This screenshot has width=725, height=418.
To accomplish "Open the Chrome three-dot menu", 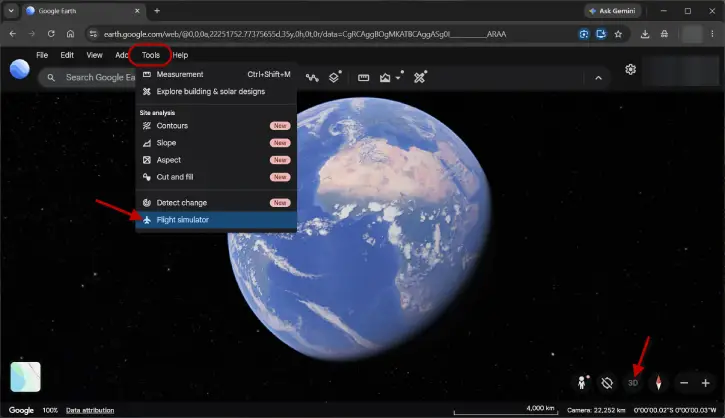I will (x=712, y=34).
